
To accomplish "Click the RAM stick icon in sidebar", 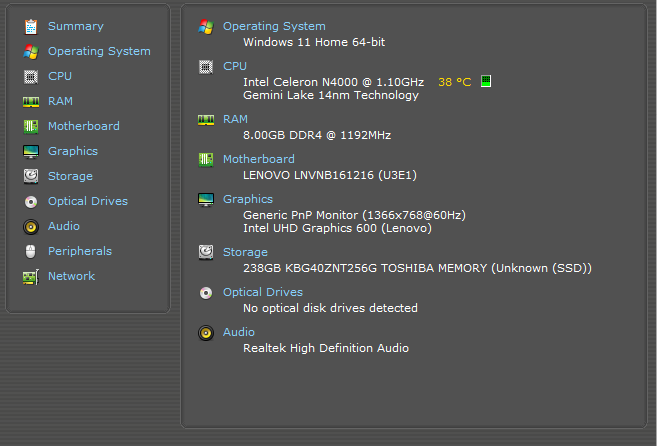I will tap(31, 102).
